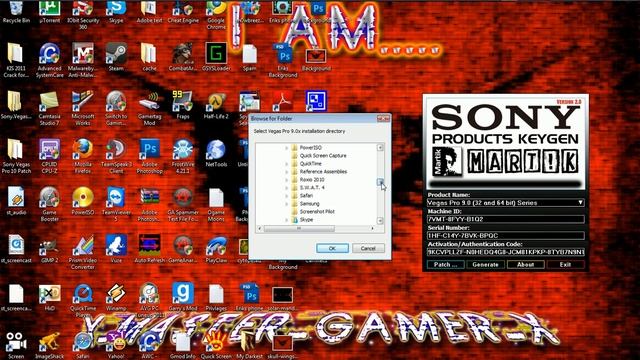This screenshot has height=360, width=640.
Task: Open the HxD desktop shortcut
Action: tap(49, 297)
